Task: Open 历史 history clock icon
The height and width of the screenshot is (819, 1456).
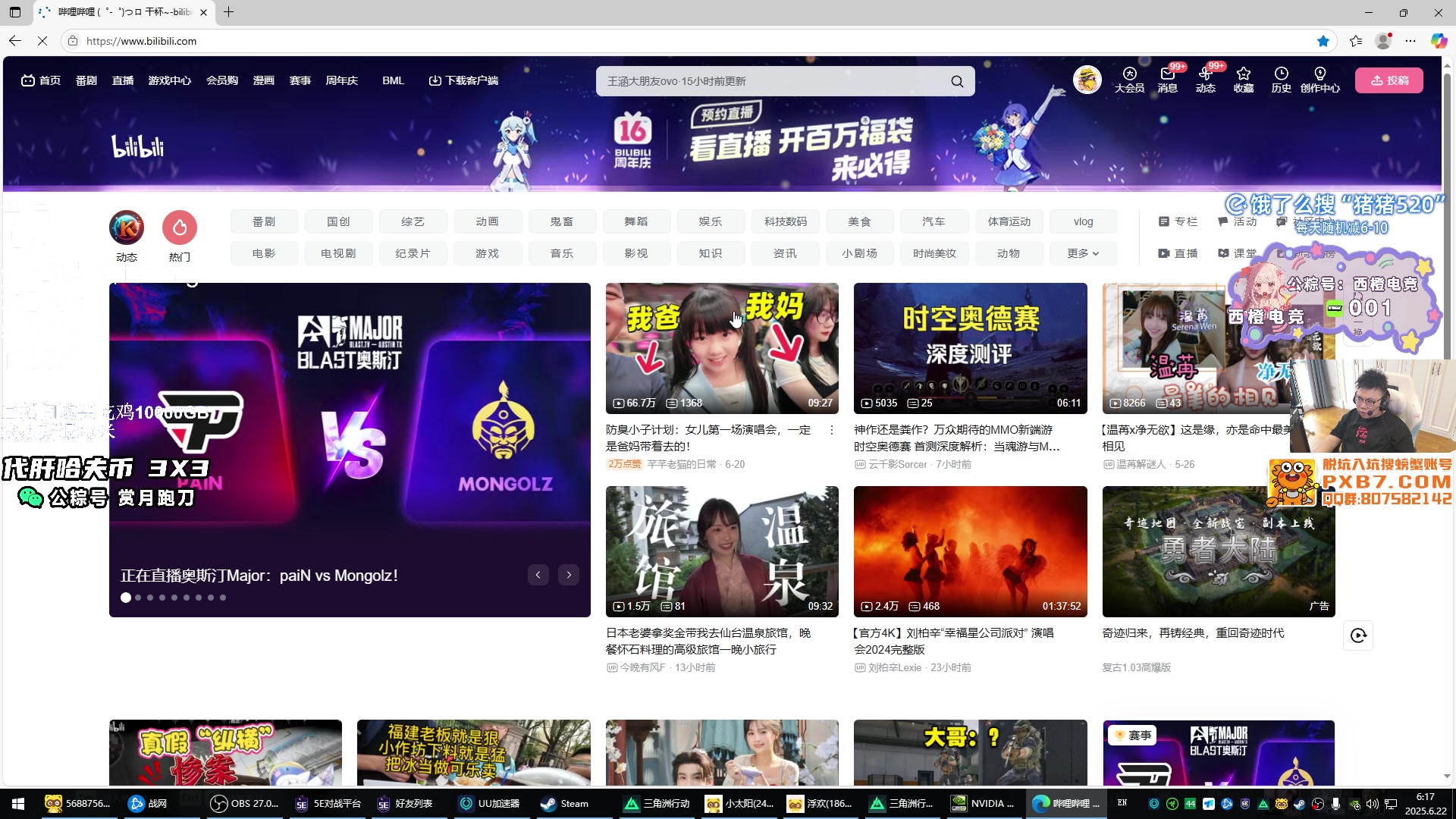Action: [1282, 80]
